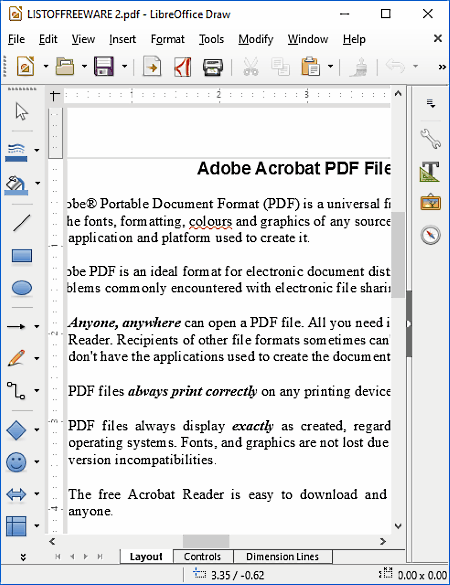Click the scroll right arrow
Image resolution: width=450 pixels, height=585 pixels.
click(383, 541)
